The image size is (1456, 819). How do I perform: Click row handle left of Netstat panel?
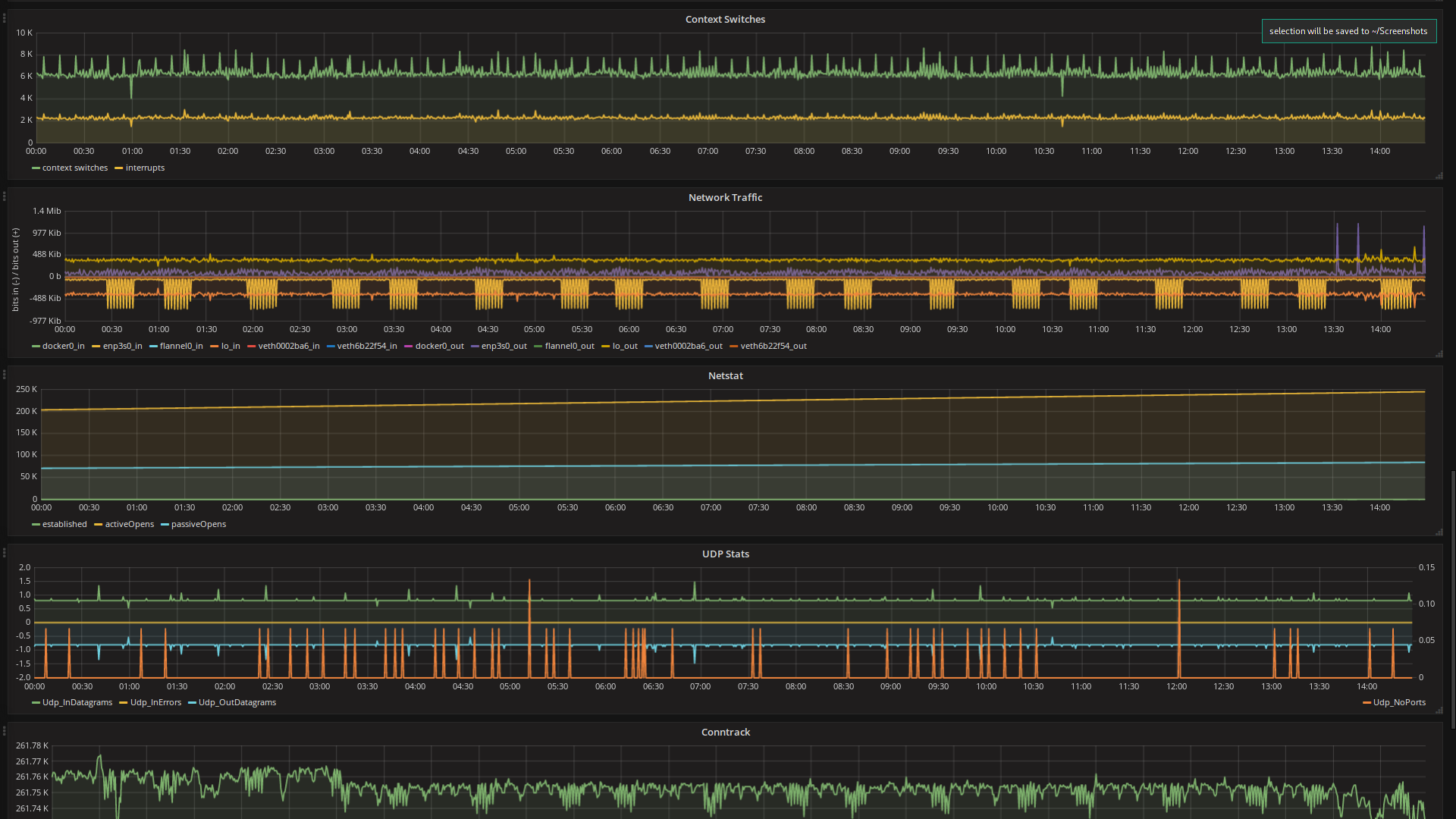pyautogui.click(x=4, y=375)
